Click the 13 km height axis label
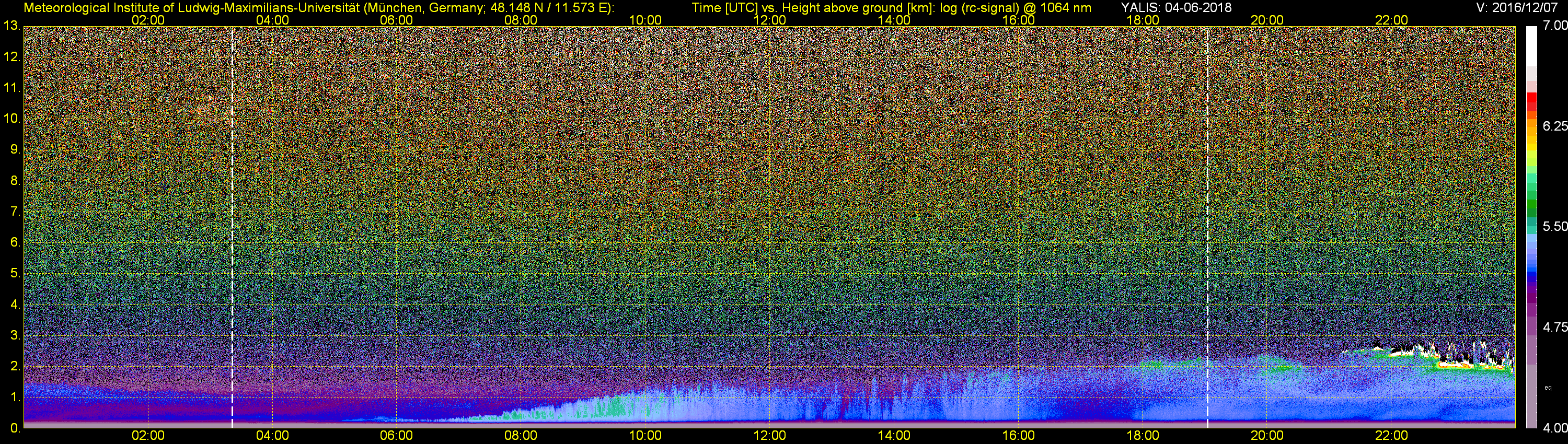 [11, 26]
